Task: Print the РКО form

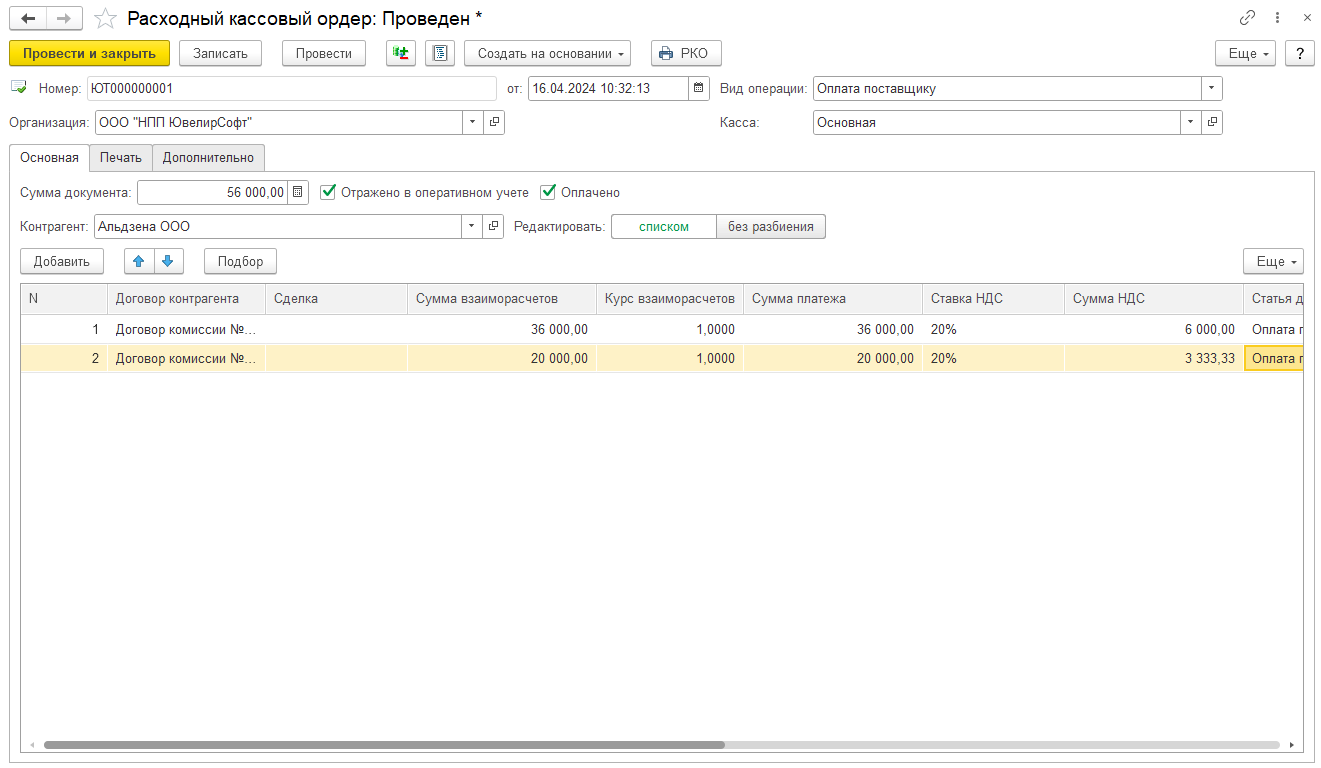Action: click(686, 53)
